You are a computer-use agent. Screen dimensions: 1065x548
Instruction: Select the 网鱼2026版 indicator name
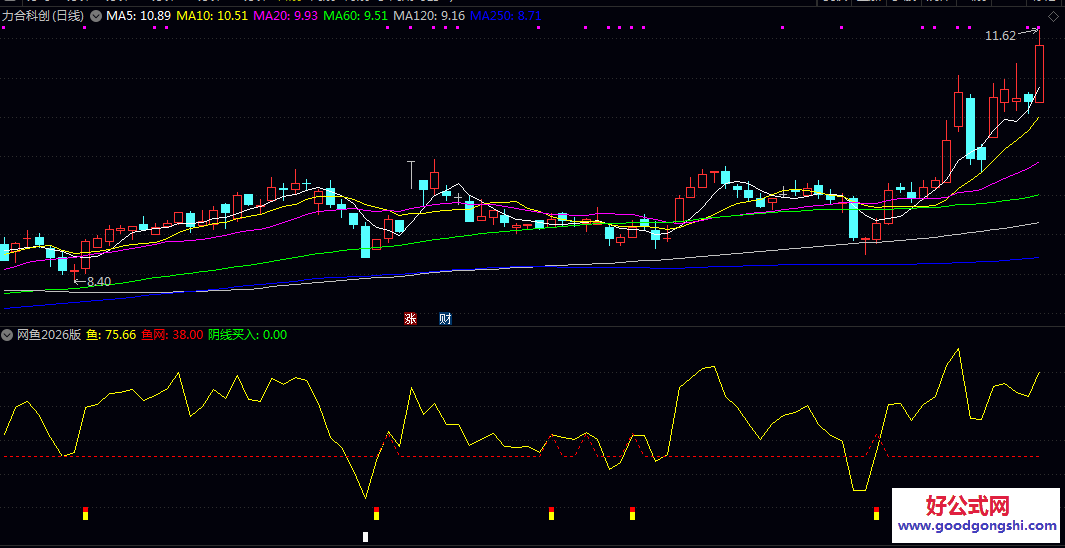coord(49,335)
